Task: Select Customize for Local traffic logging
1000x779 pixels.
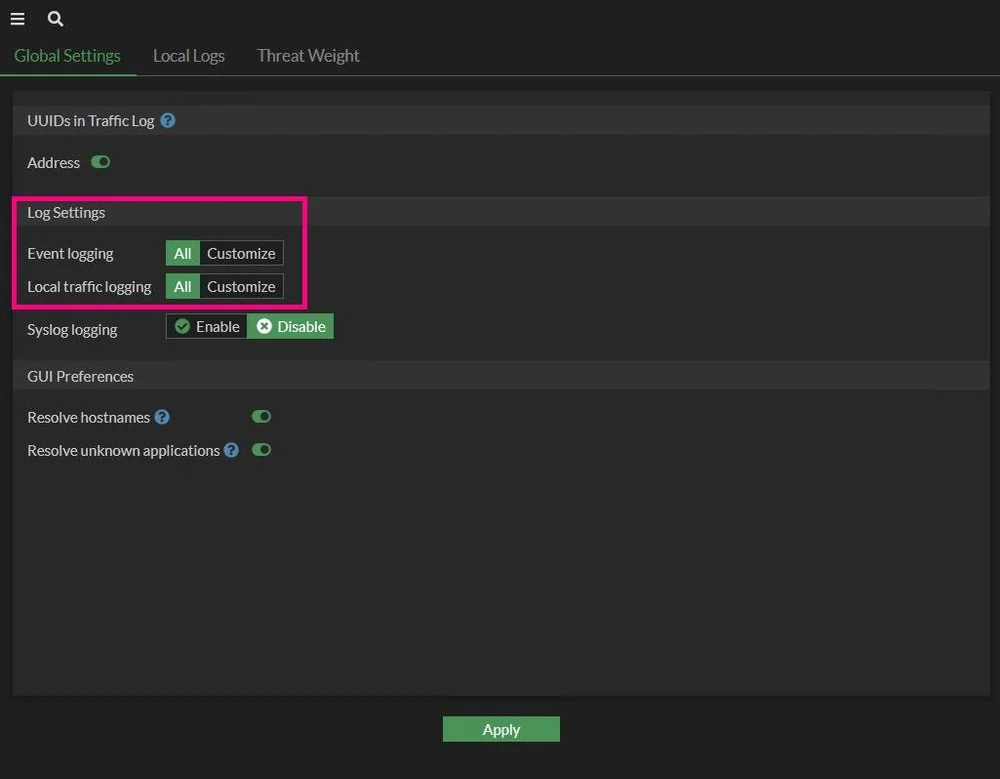Action: coord(240,286)
